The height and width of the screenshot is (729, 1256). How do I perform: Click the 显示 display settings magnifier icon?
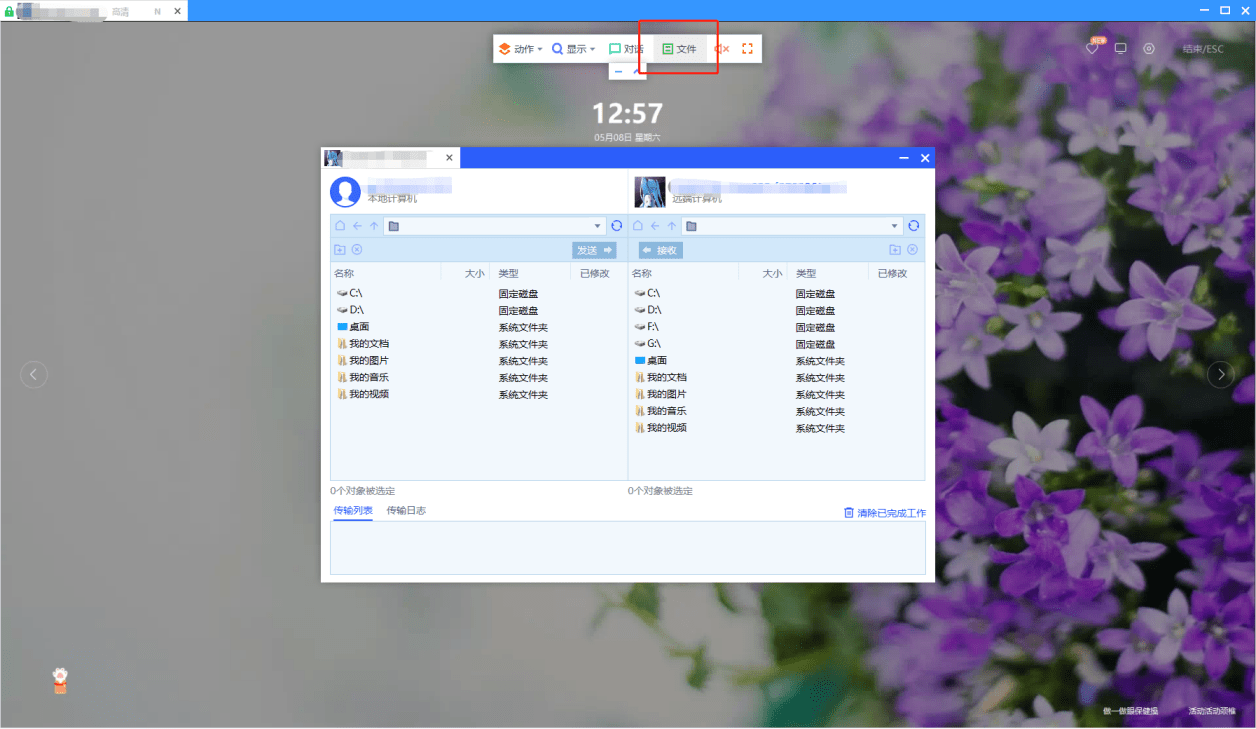tap(557, 47)
